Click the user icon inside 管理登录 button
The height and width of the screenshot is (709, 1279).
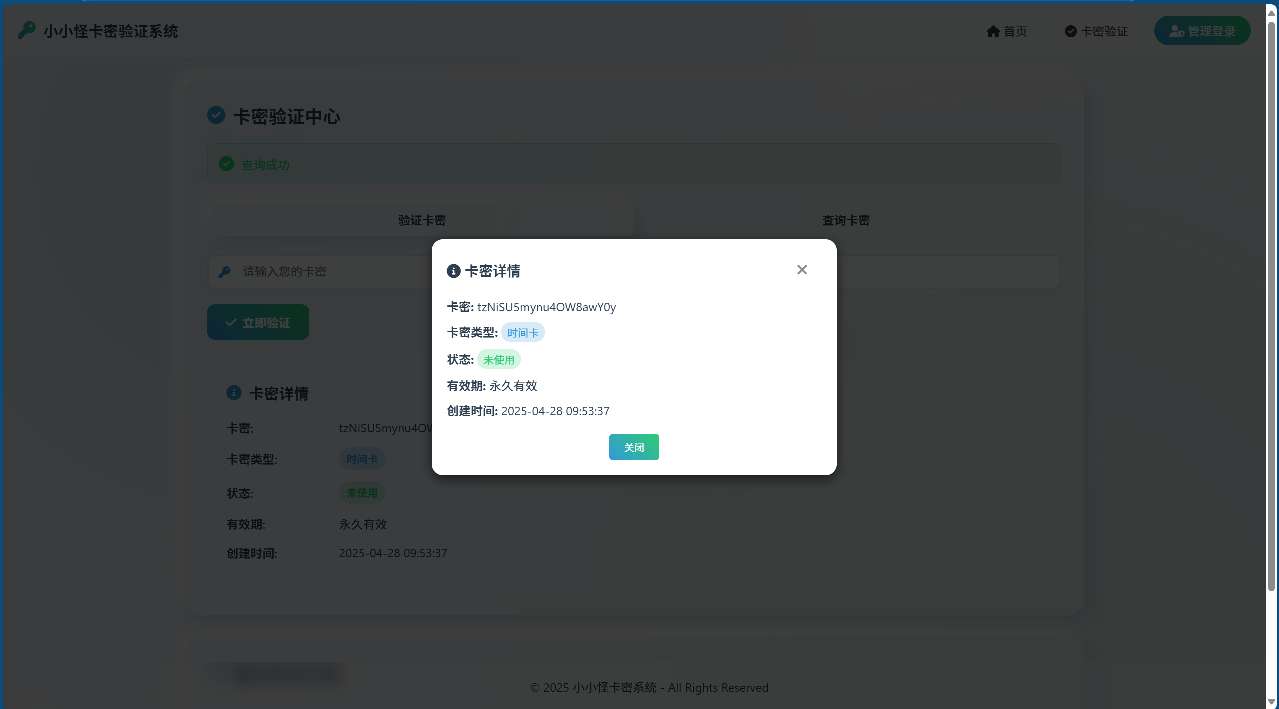(1176, 30)
